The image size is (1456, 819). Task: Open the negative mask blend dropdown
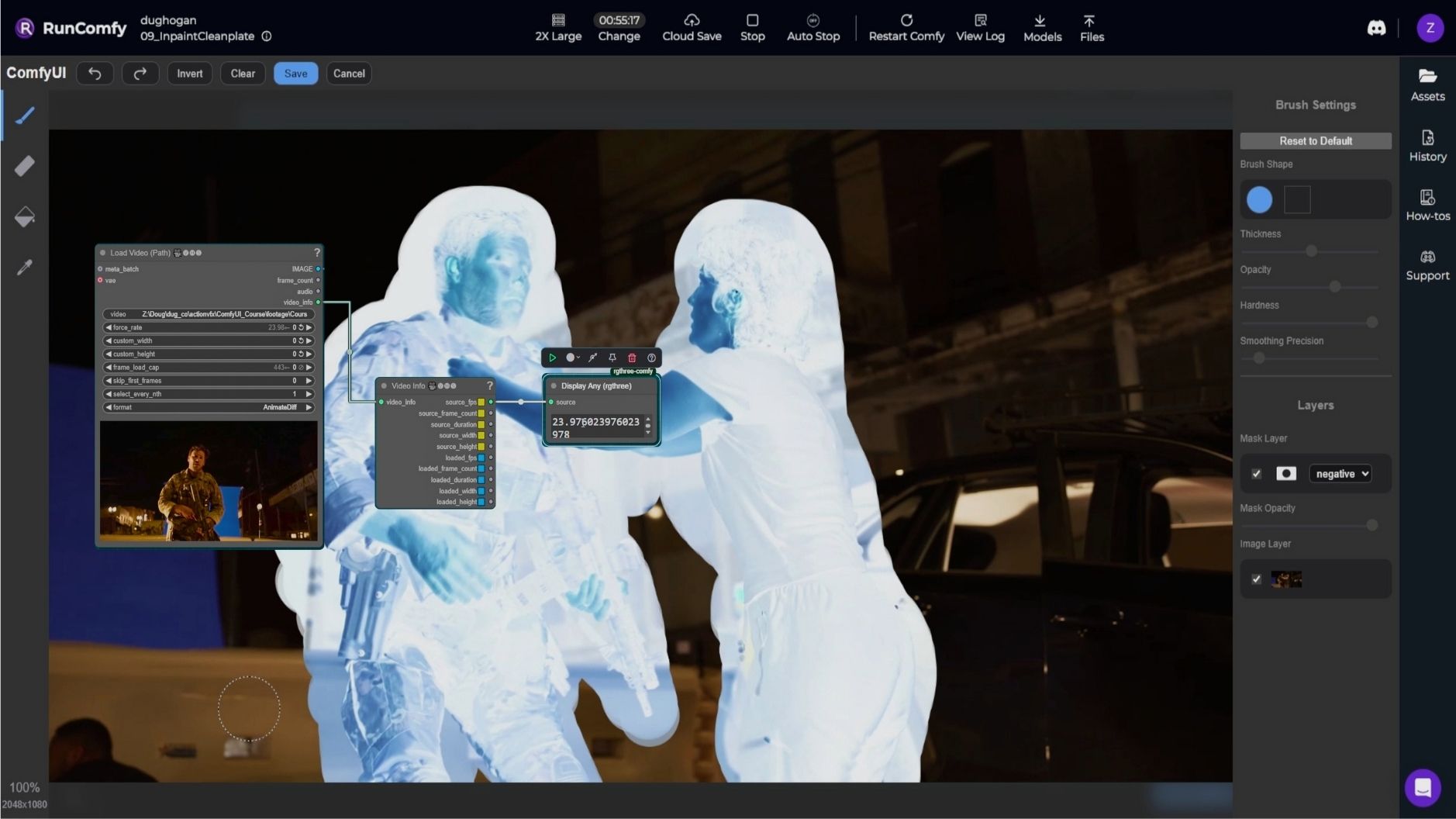click(1340, 474)
